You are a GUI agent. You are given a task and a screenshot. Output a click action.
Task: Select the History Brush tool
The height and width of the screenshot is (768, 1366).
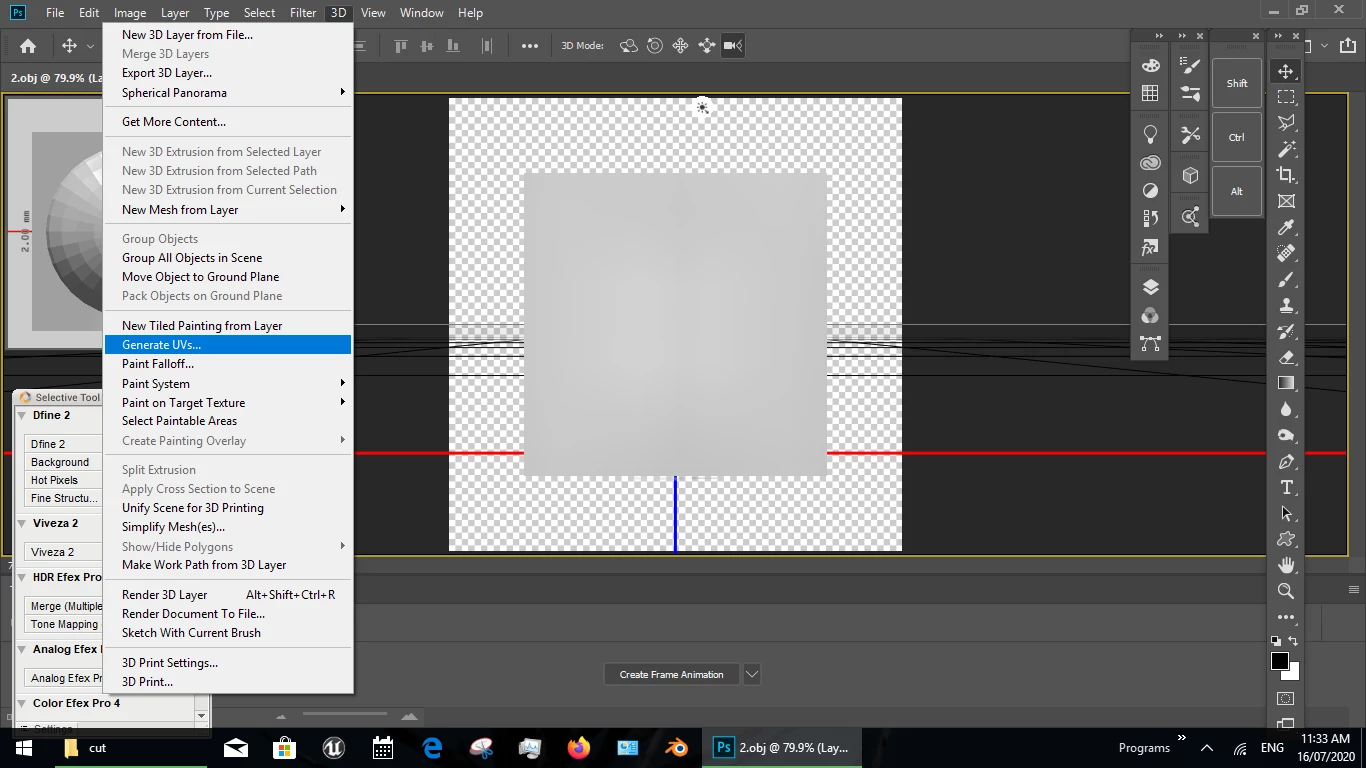pyautogui.click(x=1286, y=331)
